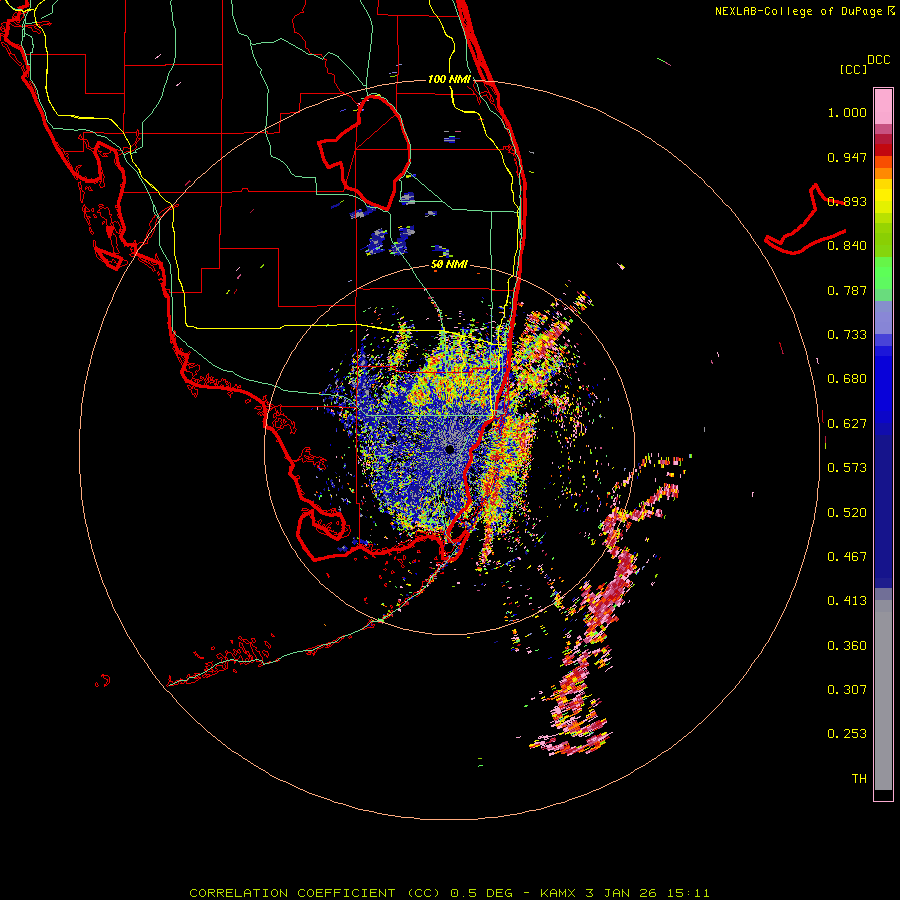This screenshot has height=900, width=900.
Task: Click the TH label on the scale
Action: [x=859, y=779]
